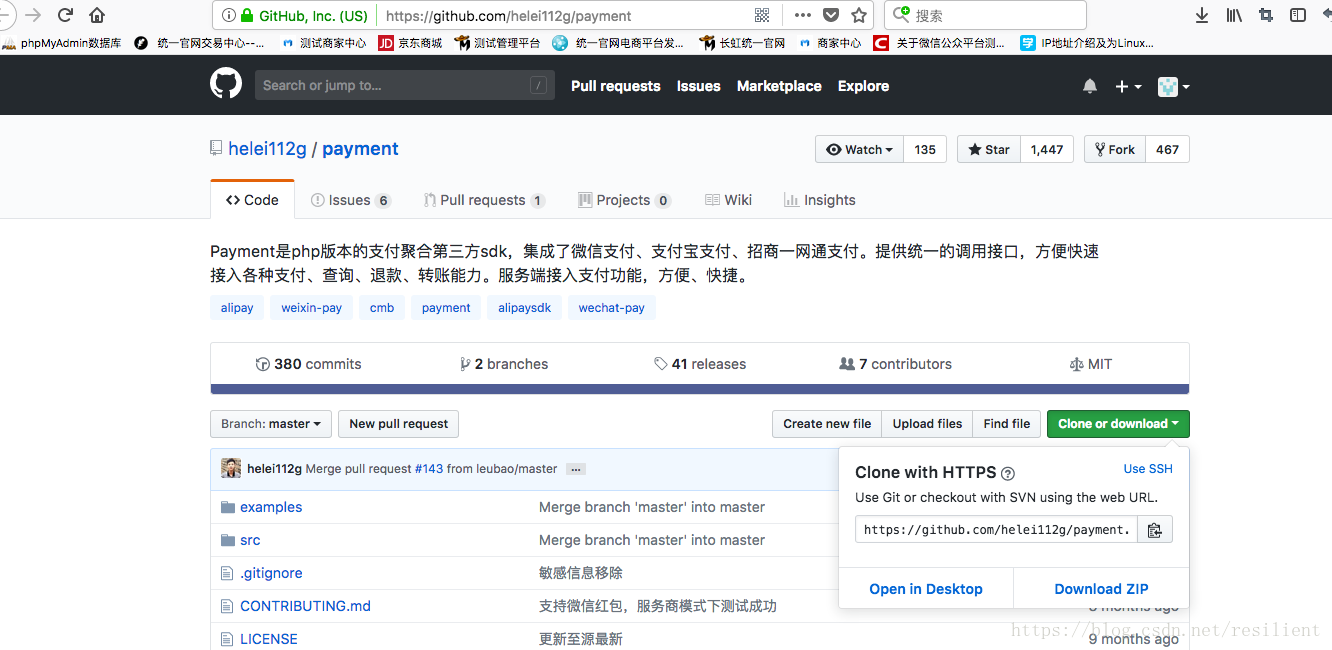Open the page actions three-dots menu

[803, 15]
